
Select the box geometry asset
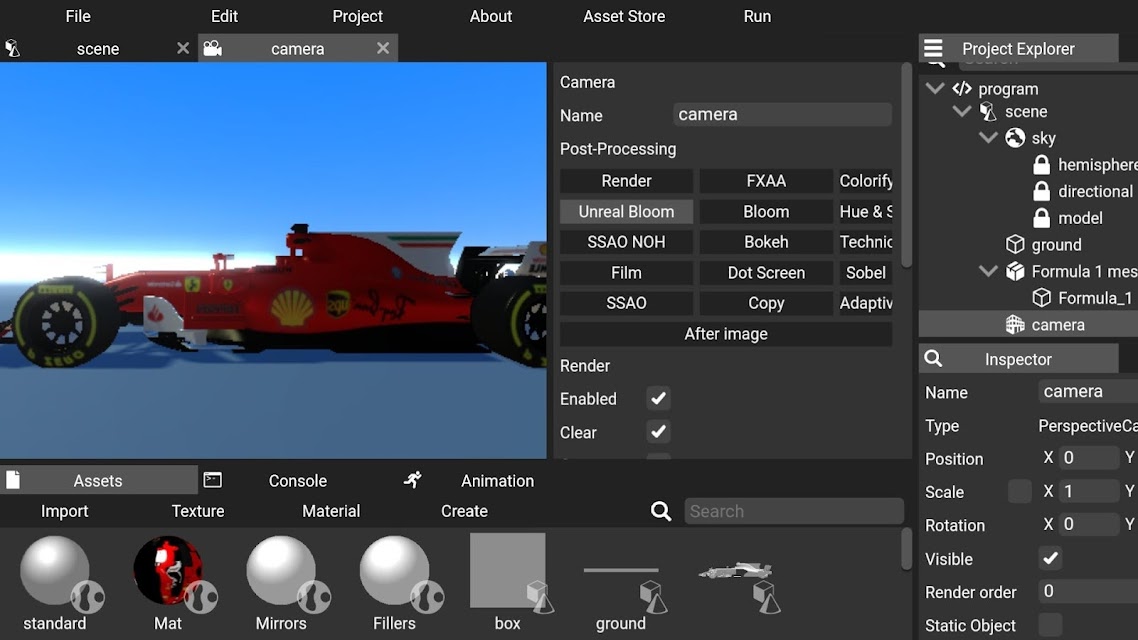(508, 570)
